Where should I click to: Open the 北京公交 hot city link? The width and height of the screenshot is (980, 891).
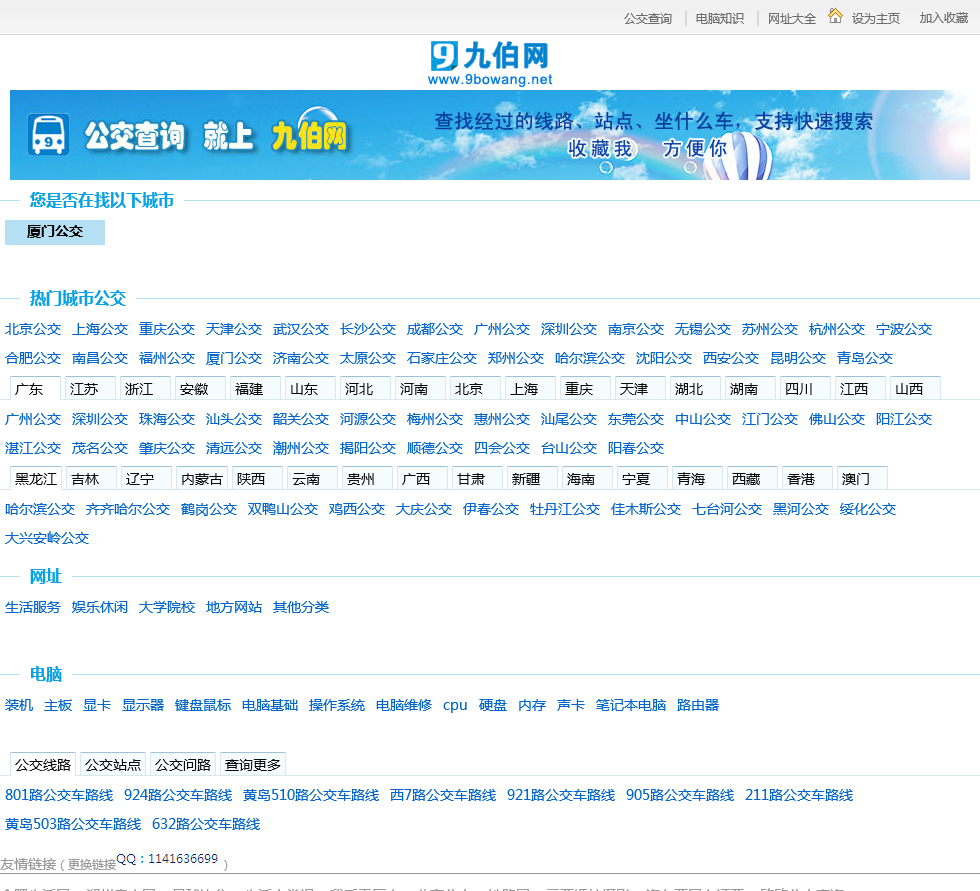[x=33, y=329]
